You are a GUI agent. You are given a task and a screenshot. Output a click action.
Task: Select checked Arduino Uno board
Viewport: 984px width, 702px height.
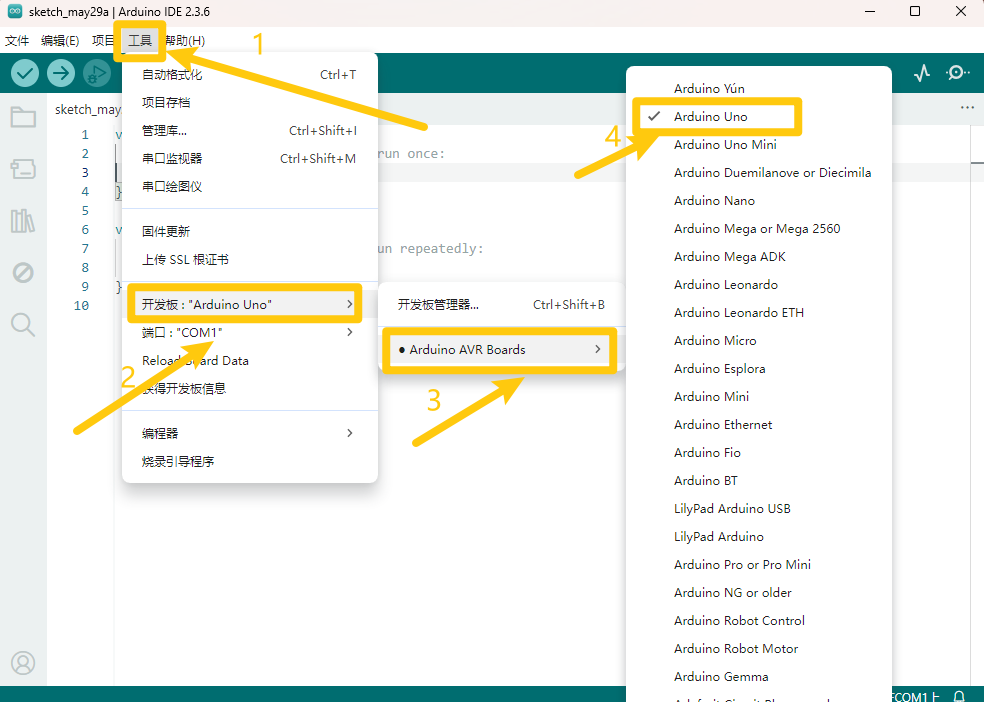coord(758,117)
